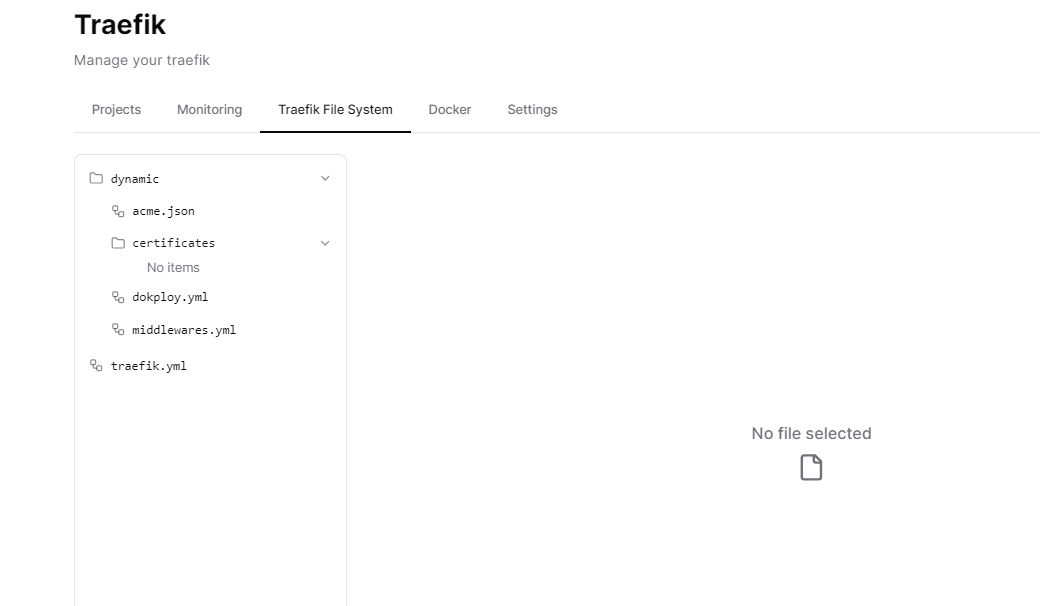Viewport: 1040px width, 606px height.
Task: Click the dynamic folder icon
Action: (96, 178)
